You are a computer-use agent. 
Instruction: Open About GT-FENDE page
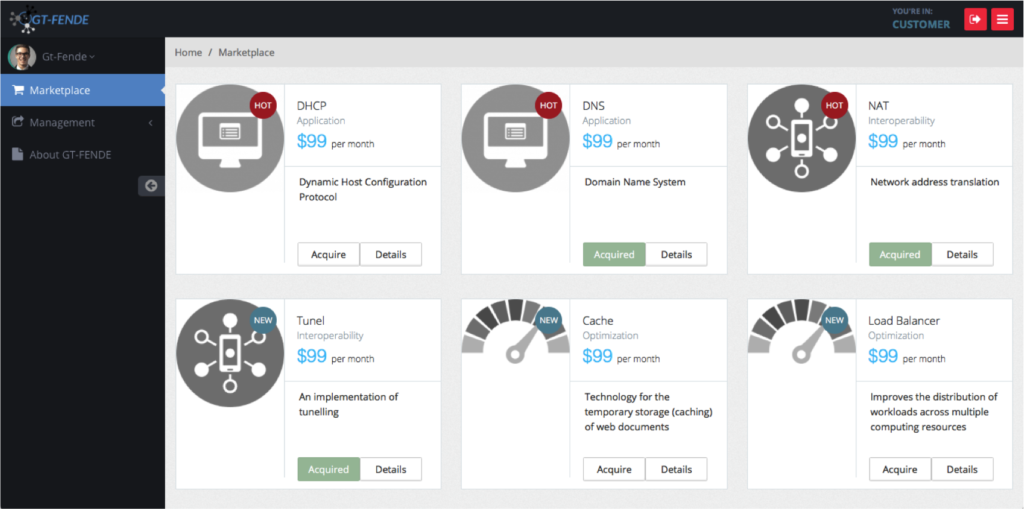click(x=70, y=154)
